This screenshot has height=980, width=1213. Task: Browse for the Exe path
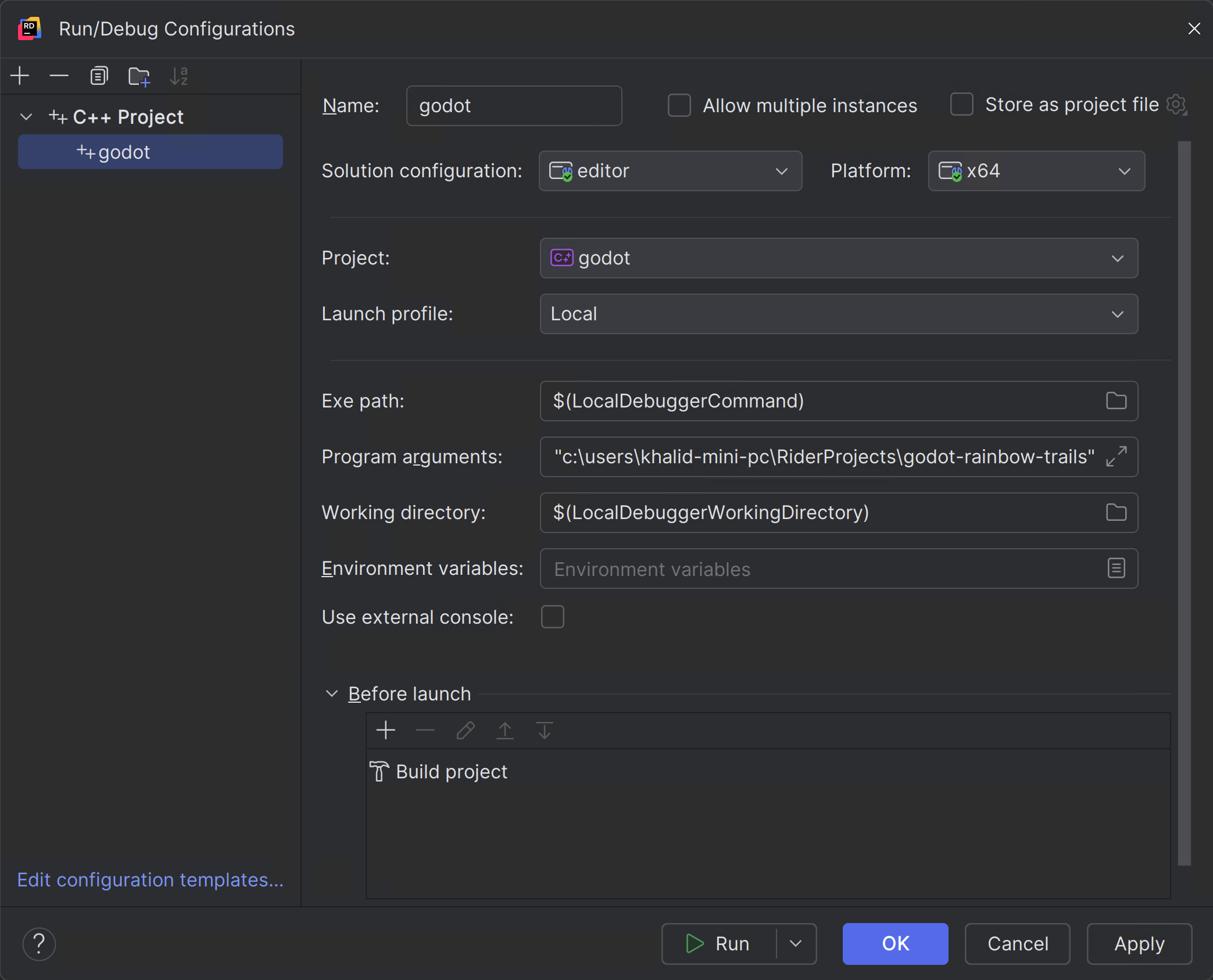tap(1115, 400)
